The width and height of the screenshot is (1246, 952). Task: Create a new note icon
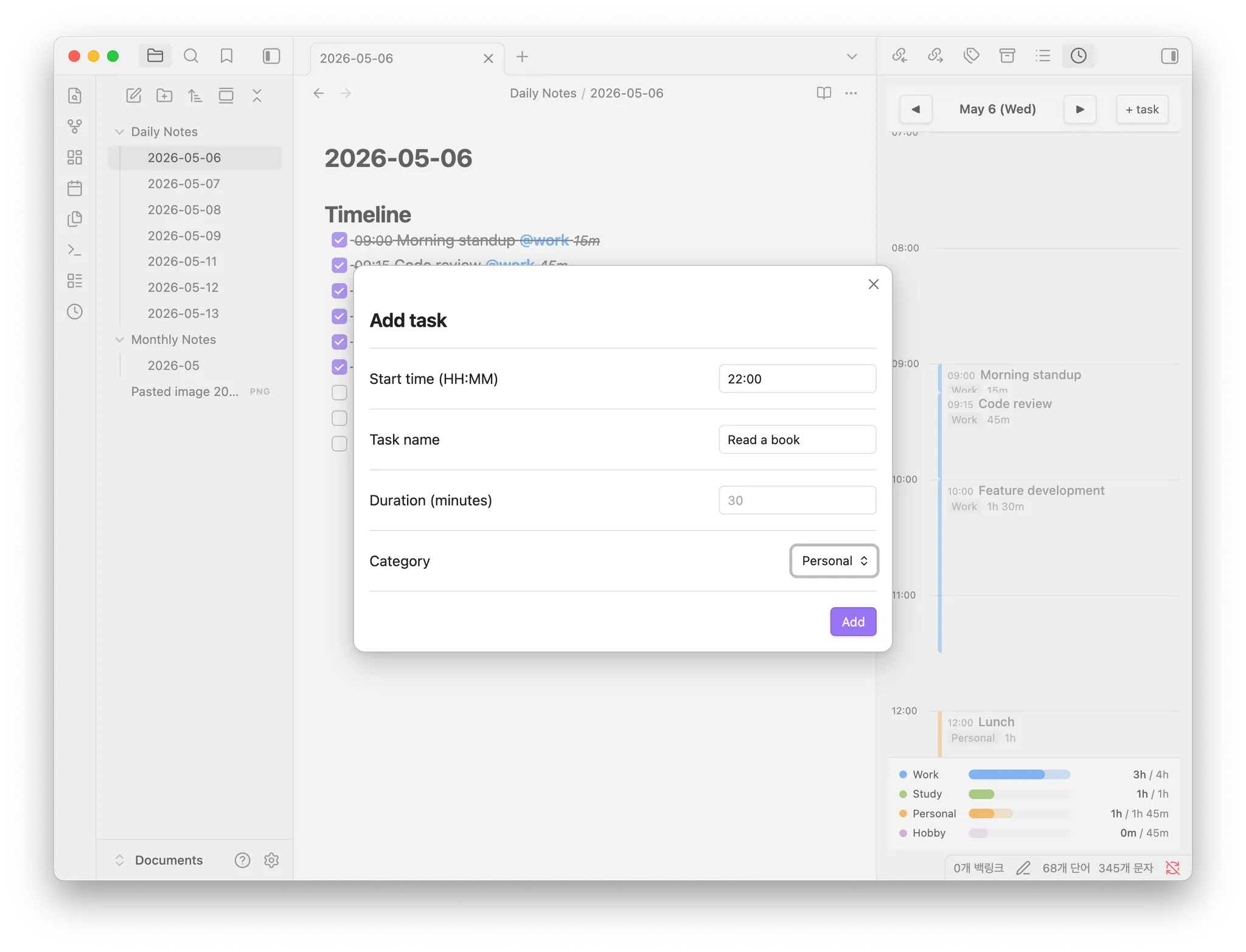(134, 96)
